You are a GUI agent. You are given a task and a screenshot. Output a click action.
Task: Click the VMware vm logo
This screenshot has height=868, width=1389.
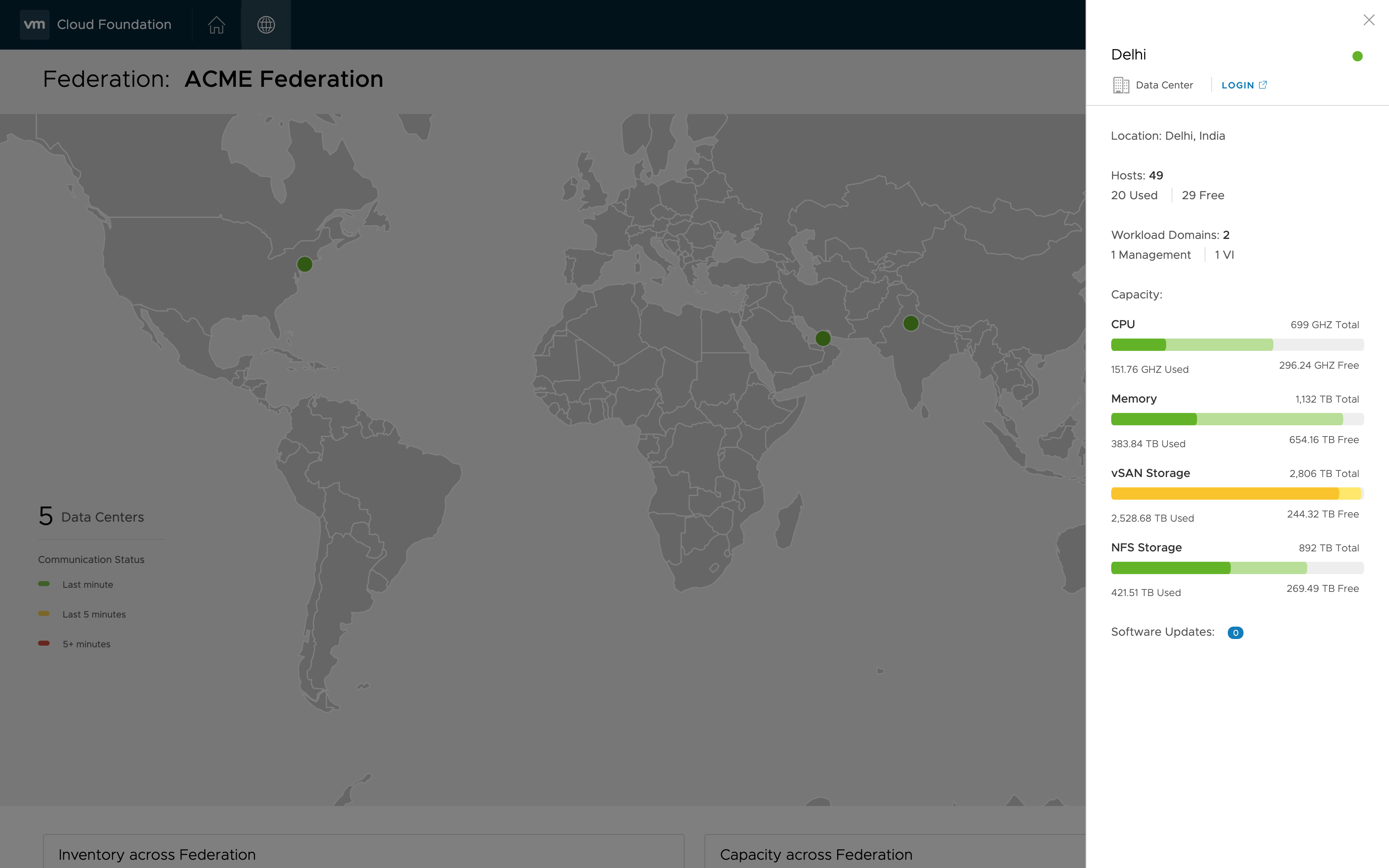pos(34,25)
